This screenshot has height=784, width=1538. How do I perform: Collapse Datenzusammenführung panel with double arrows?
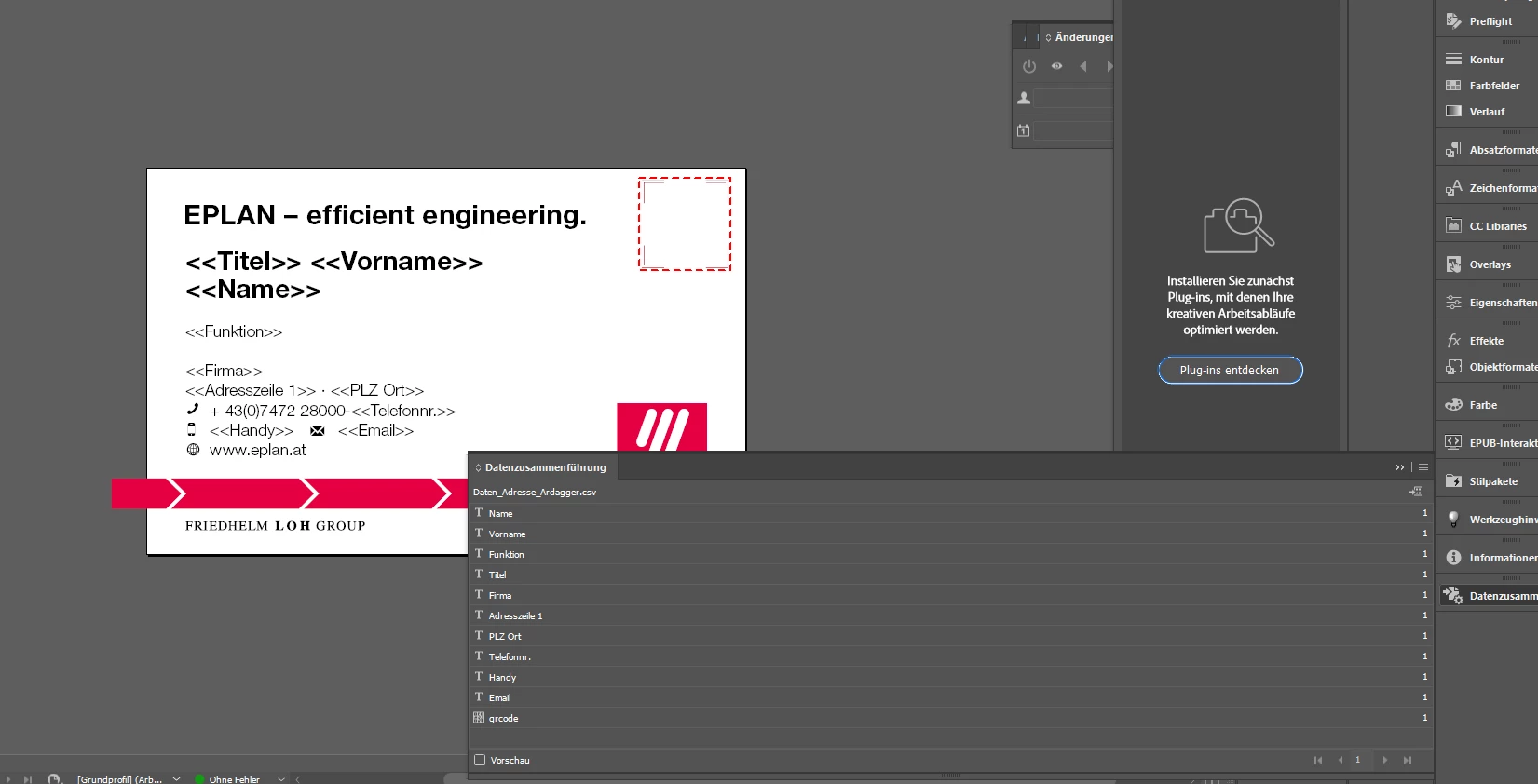[1399, 467]
